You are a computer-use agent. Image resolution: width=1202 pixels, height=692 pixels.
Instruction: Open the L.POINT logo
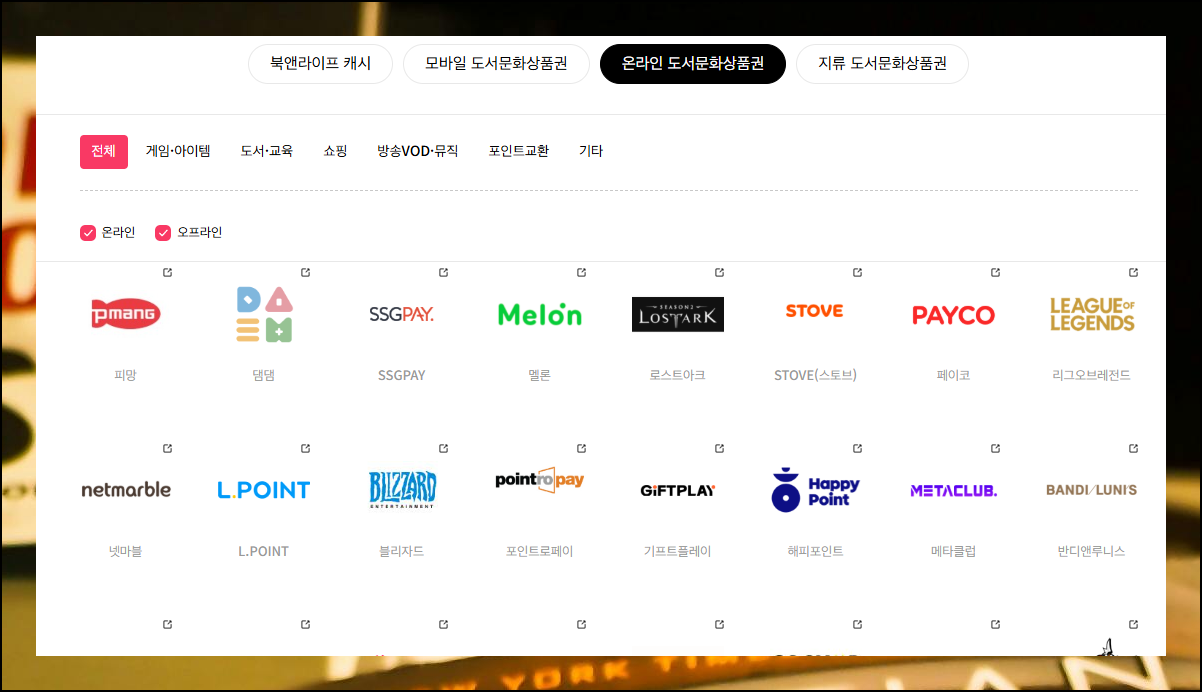[264, 490]
